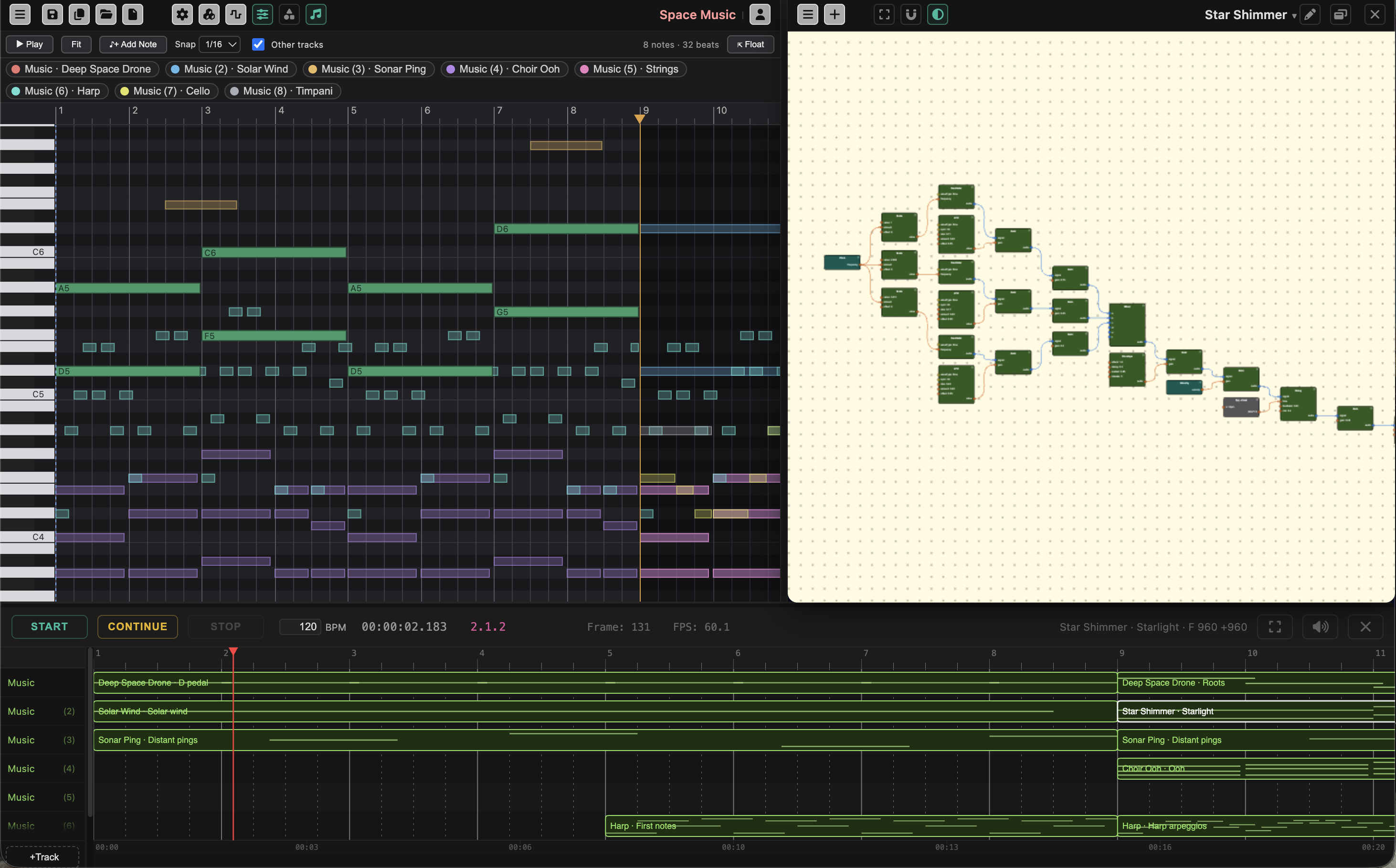1396x868 pixels.
Task: Click the fit-to-view icon in node editor
Action: pyautogui.click(x=885, y=14)
